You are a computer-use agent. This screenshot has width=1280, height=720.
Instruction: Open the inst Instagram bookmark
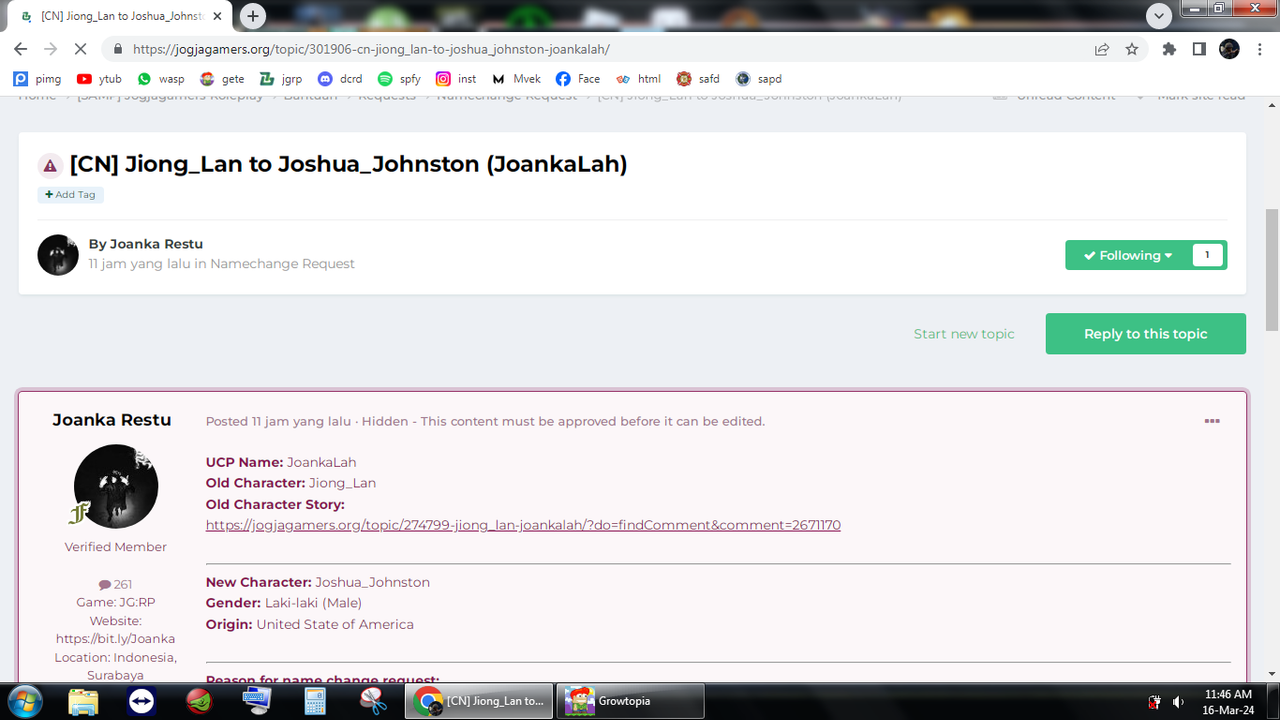coord(457,79)
